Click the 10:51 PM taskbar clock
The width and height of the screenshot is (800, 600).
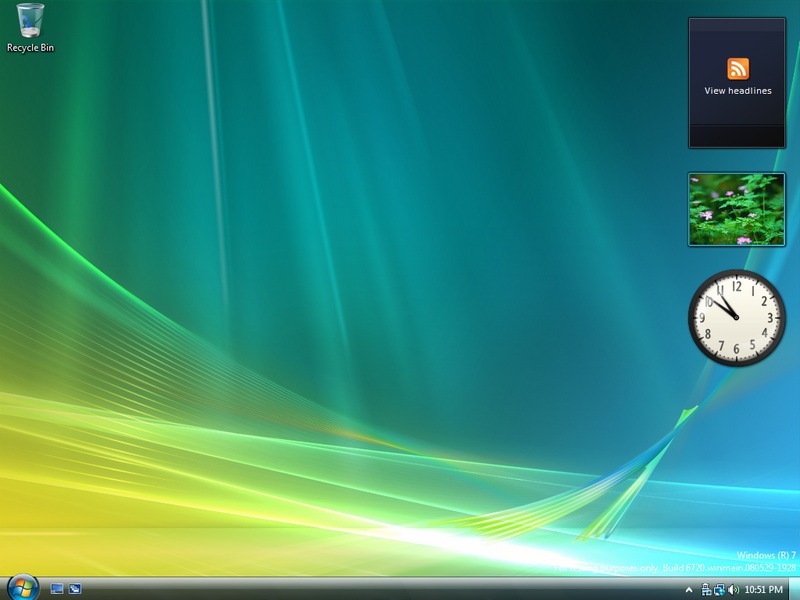pyautogui.click(x=763, y=590)
